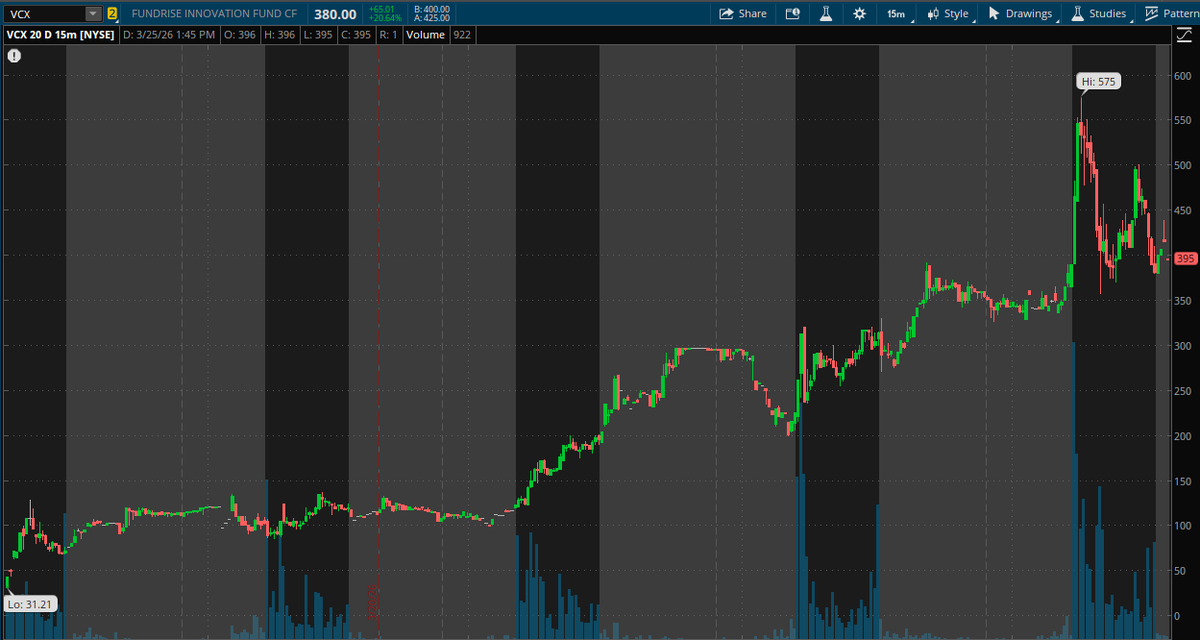
Task: Open the Patterns menu
Action: click(x=1171, y=14)
